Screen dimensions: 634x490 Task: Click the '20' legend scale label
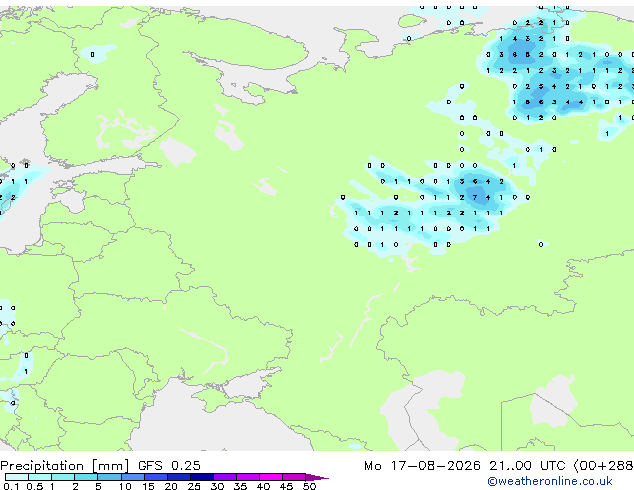[x=171, y=486]
